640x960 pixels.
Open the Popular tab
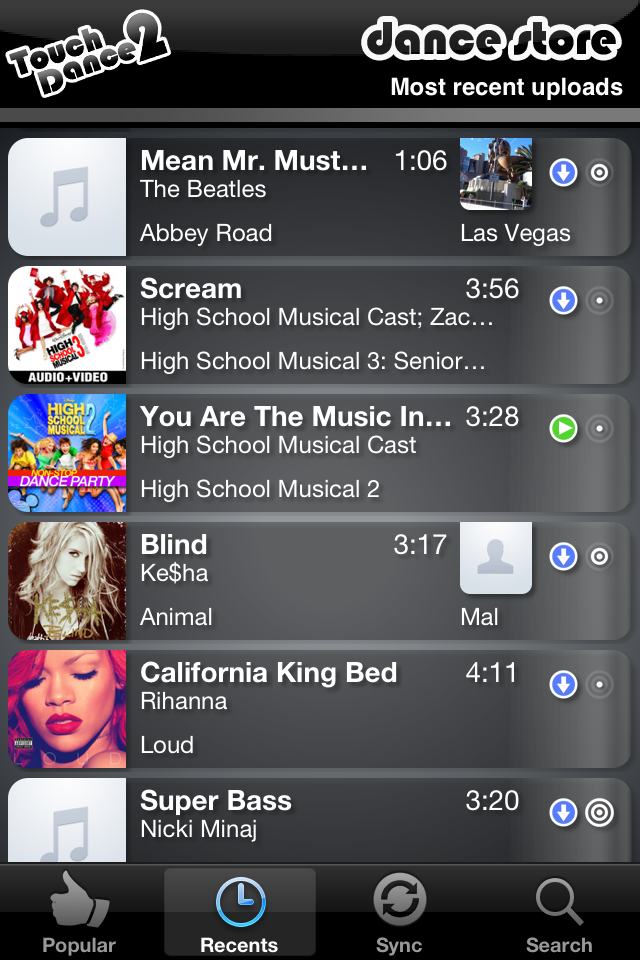[79, 912]
